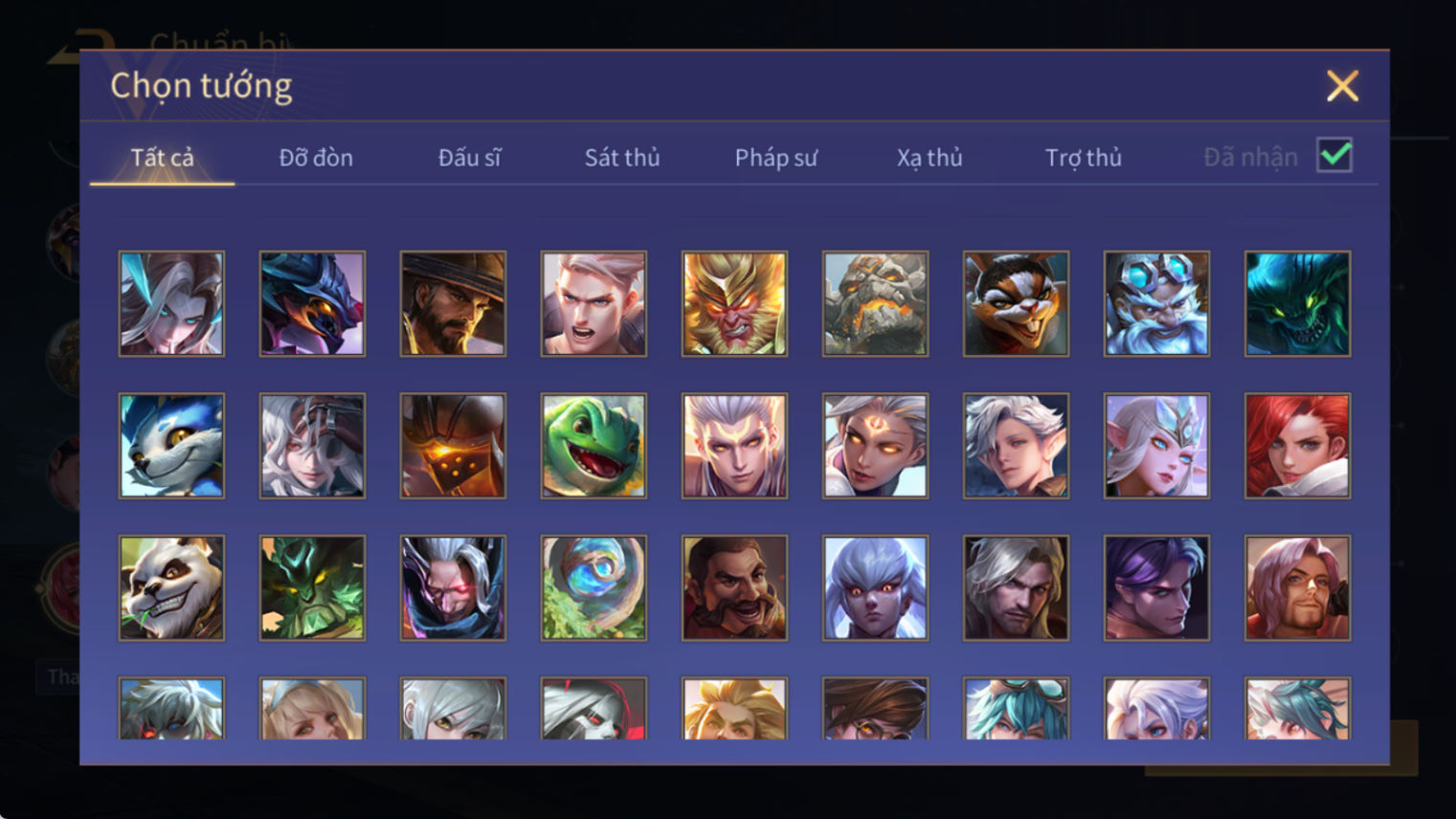Select the Đấu sĩ tab
The image size is (1456, 819).
tap(469, 158)
